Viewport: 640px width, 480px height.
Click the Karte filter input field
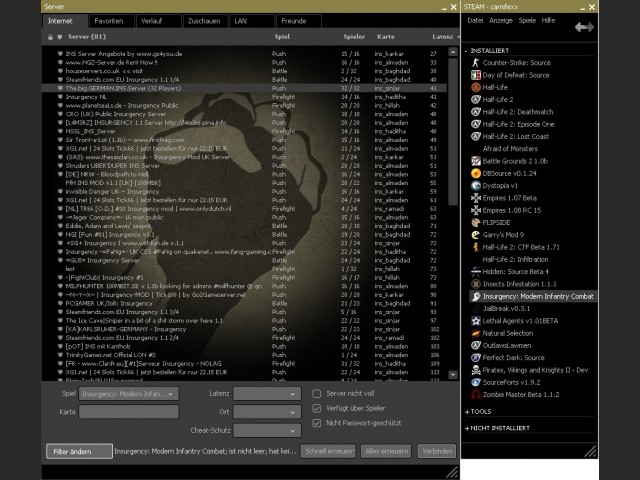129,412
